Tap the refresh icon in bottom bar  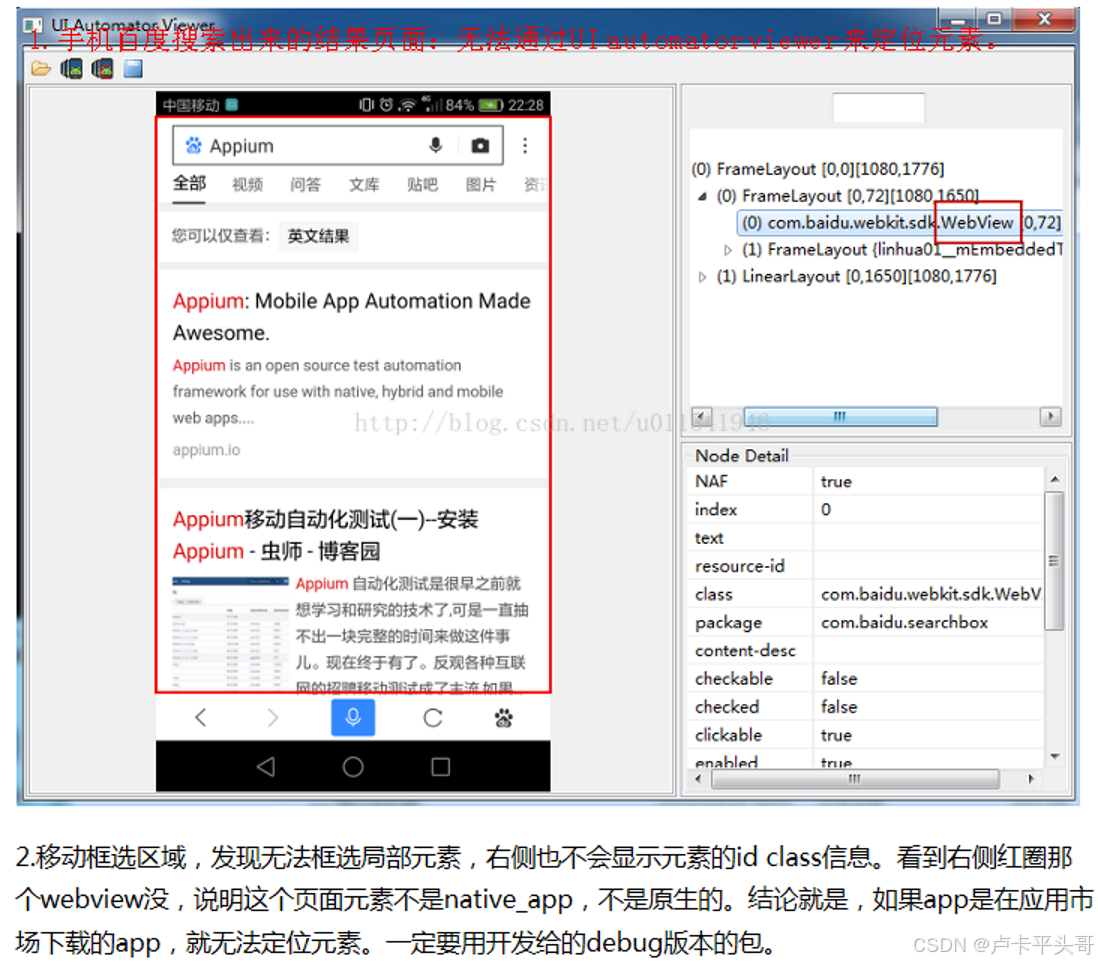pos(433,718)
